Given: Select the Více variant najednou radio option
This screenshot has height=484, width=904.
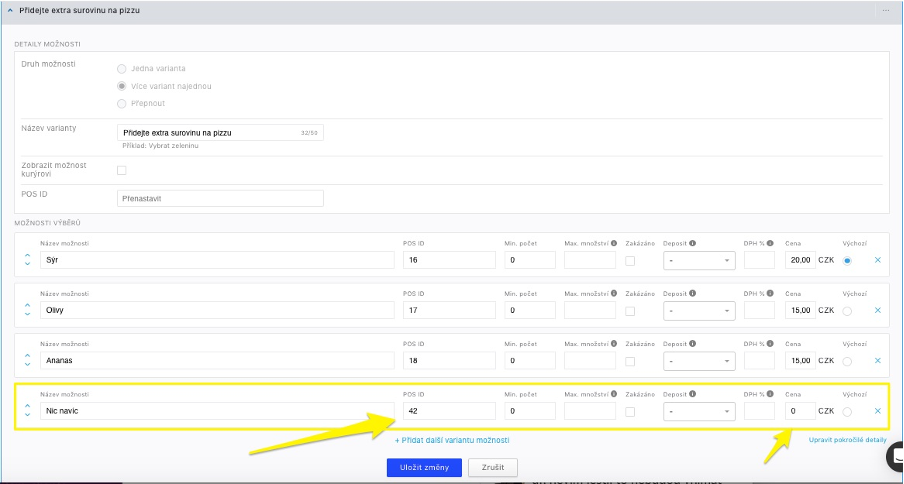Looking at the screenshot, I should coord(122,86).
